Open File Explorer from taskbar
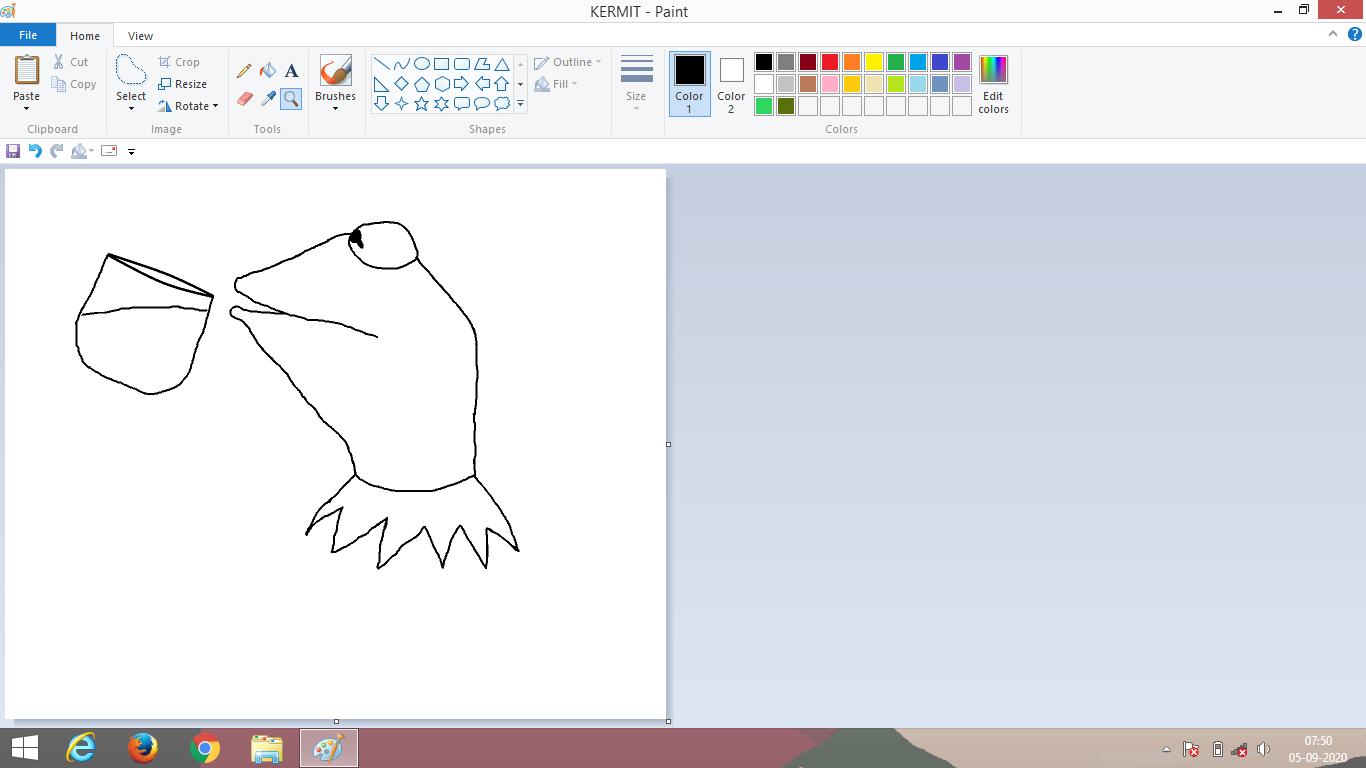This screenshot has width=1366, height=768. coord(267,748)
